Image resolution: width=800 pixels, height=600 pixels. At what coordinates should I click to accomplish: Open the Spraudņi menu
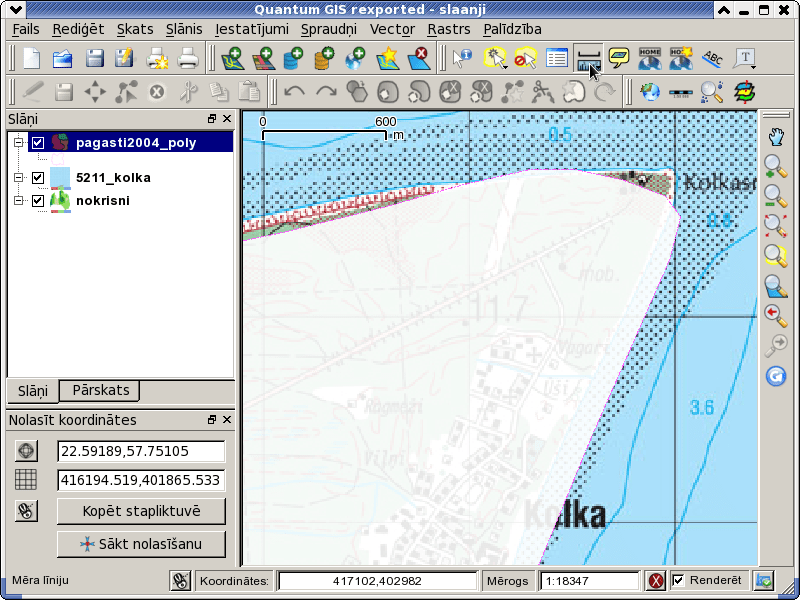click(329, 29)
